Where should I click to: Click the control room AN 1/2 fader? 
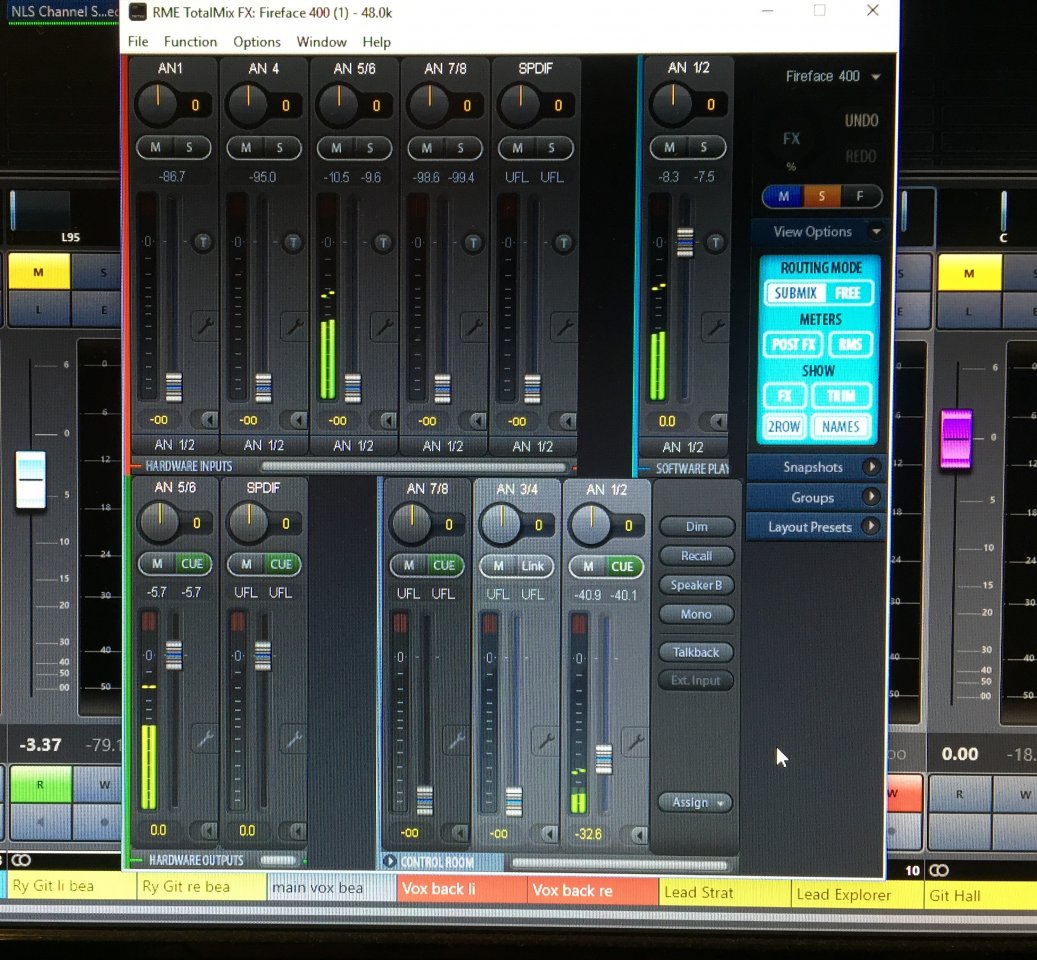603,759
